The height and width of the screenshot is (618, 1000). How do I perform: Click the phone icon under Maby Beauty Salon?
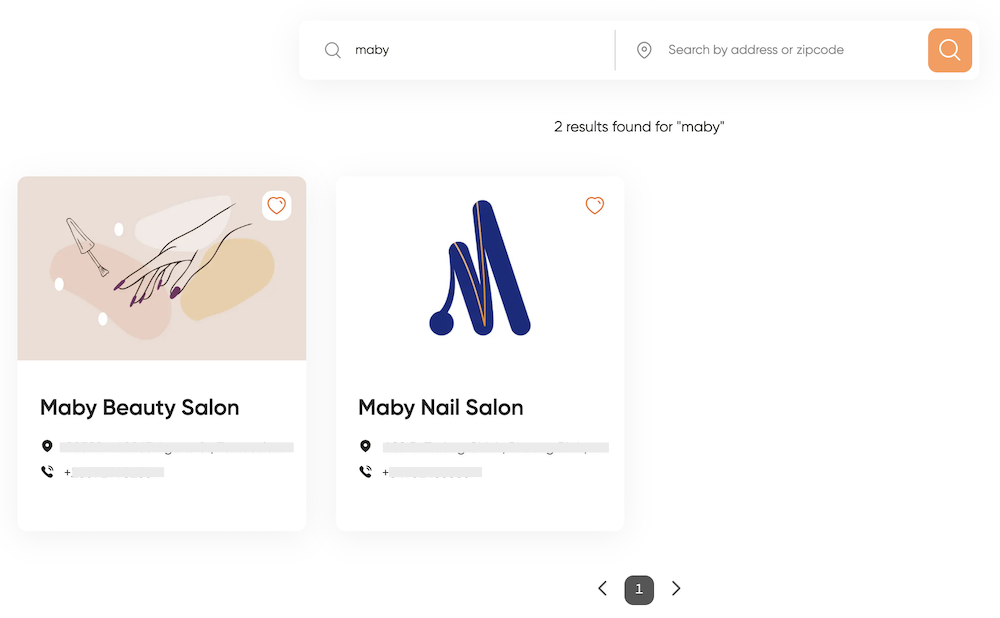[47, 472]
